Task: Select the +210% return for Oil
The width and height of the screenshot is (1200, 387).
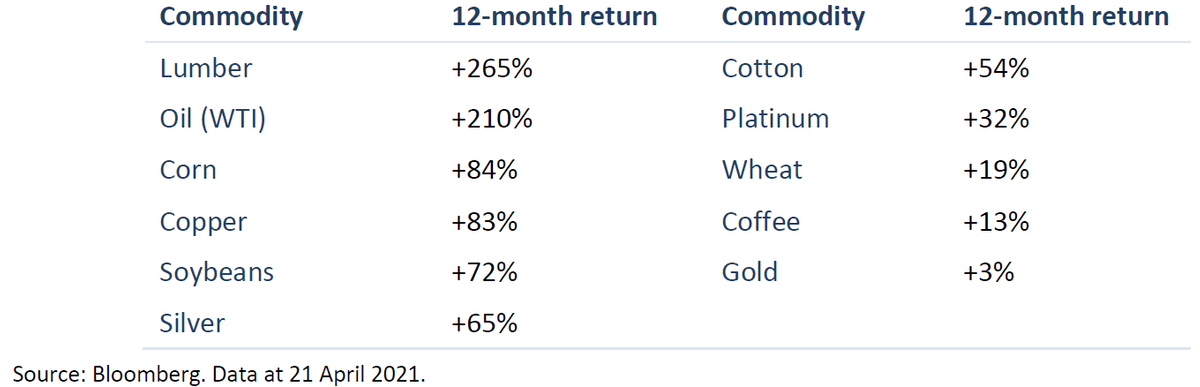Action: coord(492,119)
